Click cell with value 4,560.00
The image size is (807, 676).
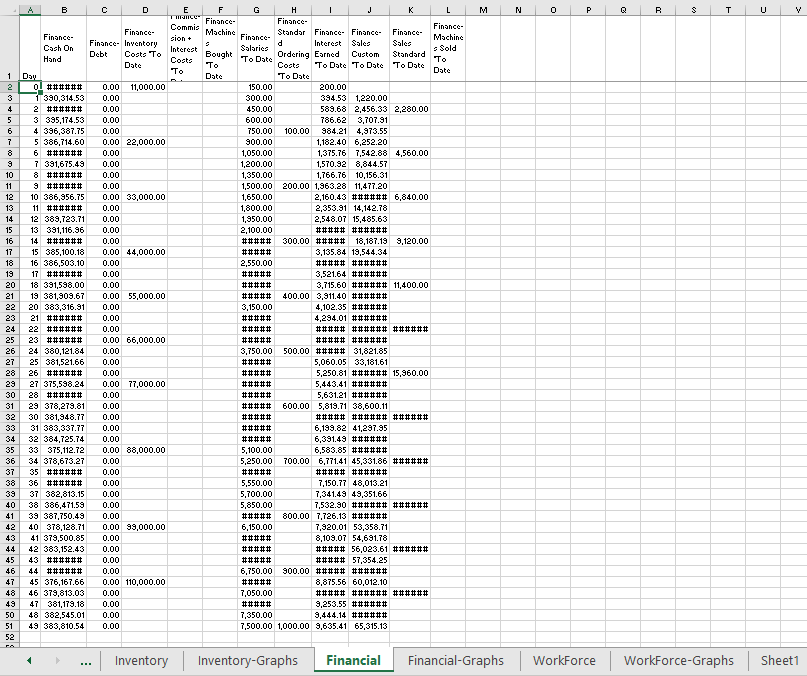[x=410, y=153]
